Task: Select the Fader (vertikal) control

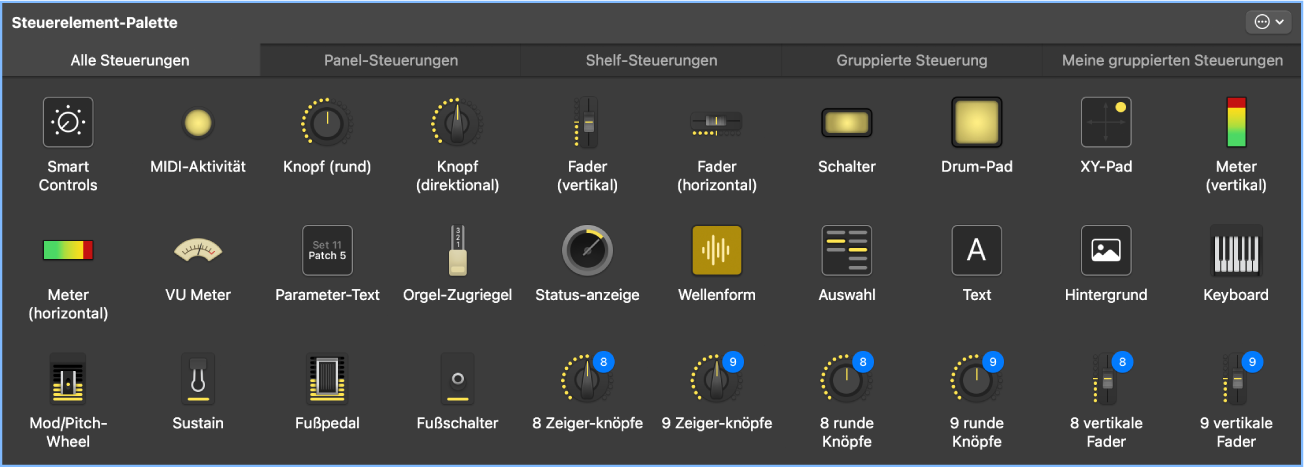Action: click(x=587, y=123)
